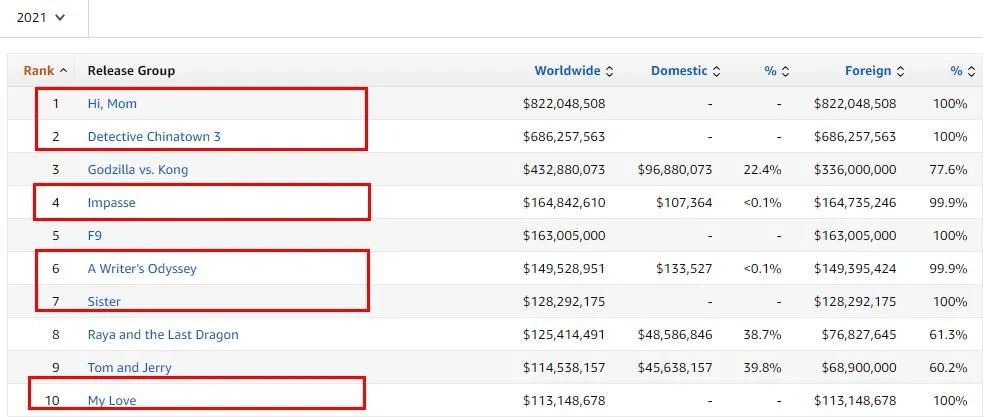Select the F9 release link
Image resolution: width=983 pixels, height=417 pixels.
click(95, 236)
